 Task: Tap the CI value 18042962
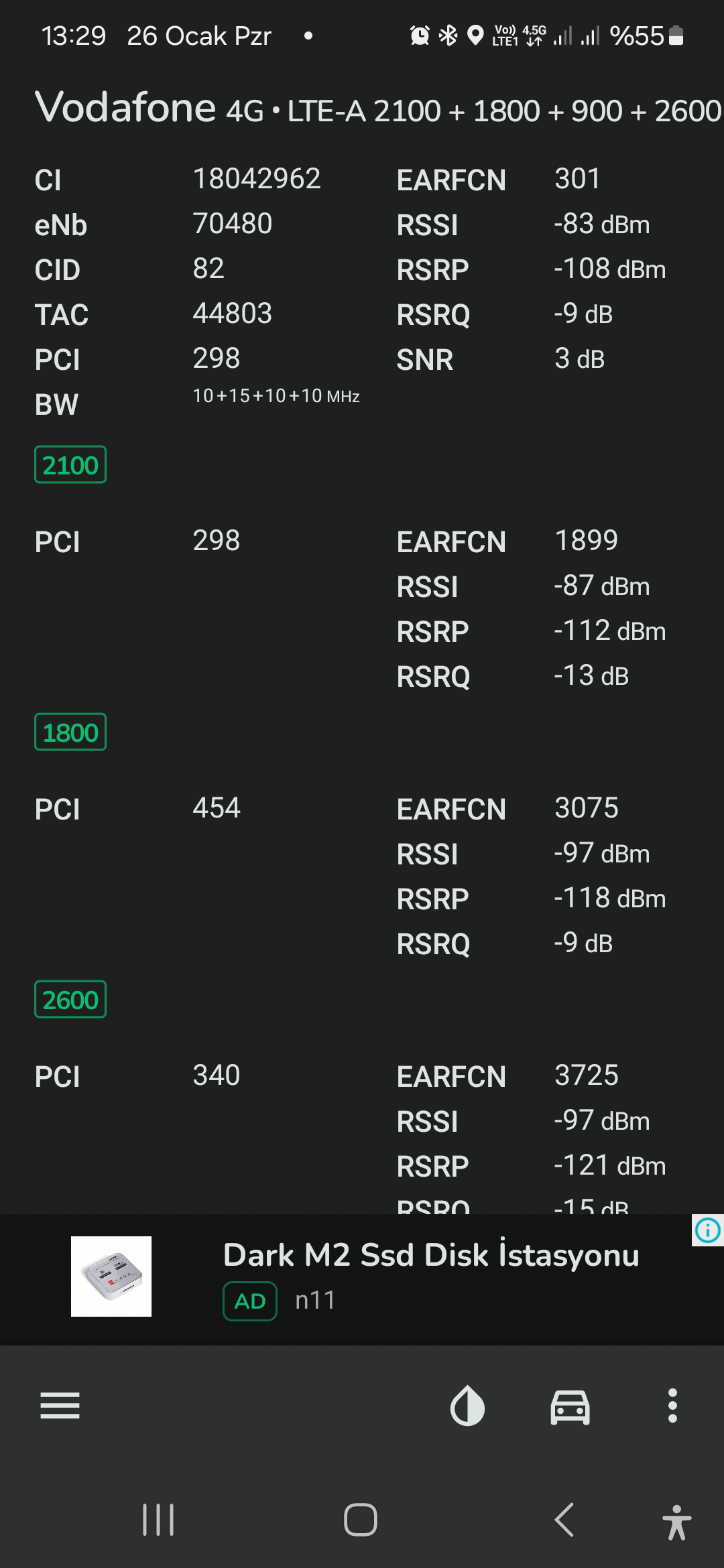pyautogui.click(x=257, y=179)
